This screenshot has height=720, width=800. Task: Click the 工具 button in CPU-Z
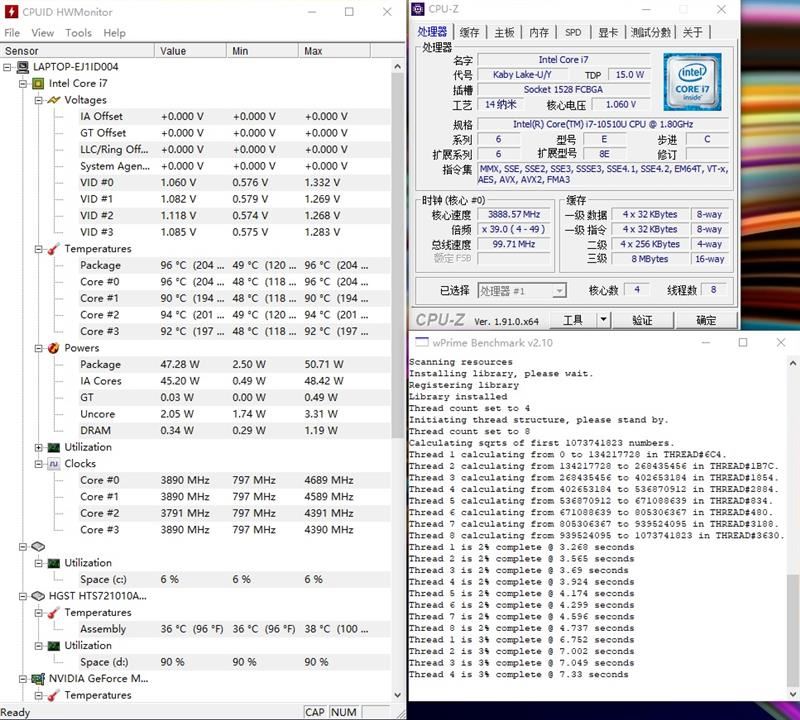point(572,320)
